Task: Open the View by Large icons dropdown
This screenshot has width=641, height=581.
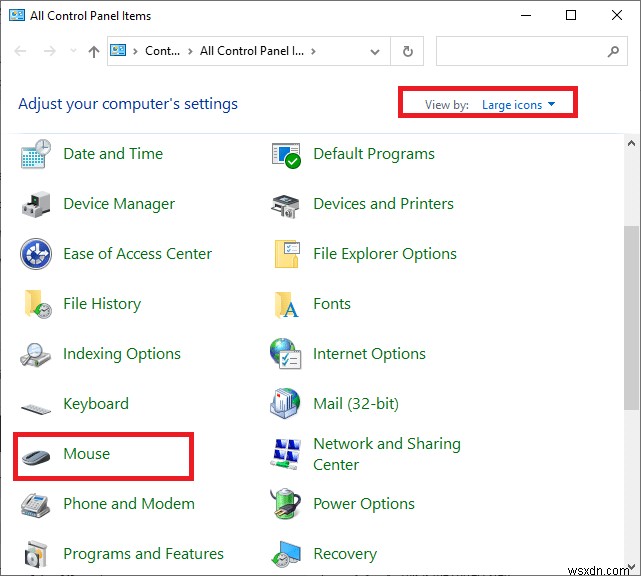Action: click(x=518, y=105)
